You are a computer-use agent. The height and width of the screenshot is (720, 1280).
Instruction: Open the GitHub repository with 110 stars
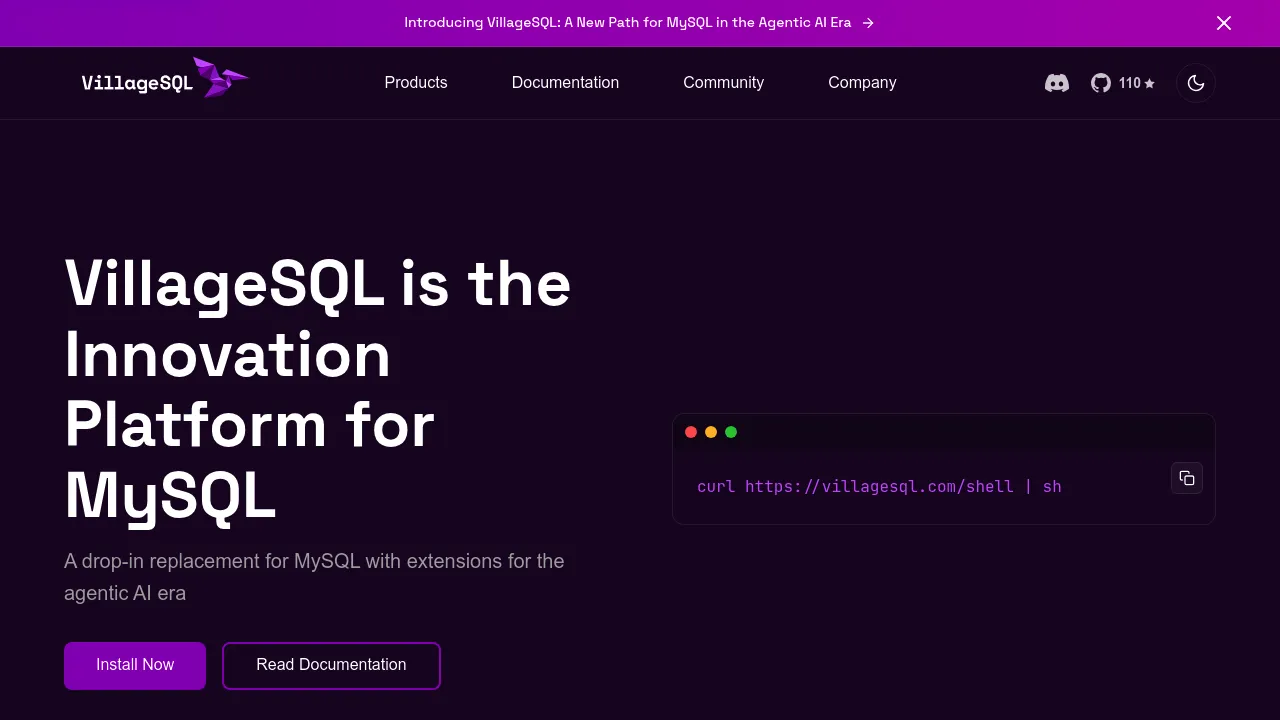[x=1122, y=83]
